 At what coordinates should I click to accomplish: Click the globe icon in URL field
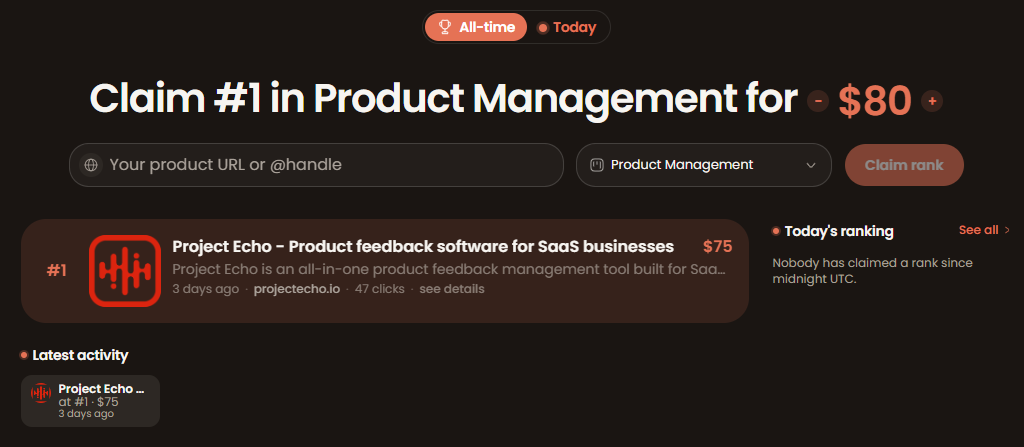click(x=91, y=165)
